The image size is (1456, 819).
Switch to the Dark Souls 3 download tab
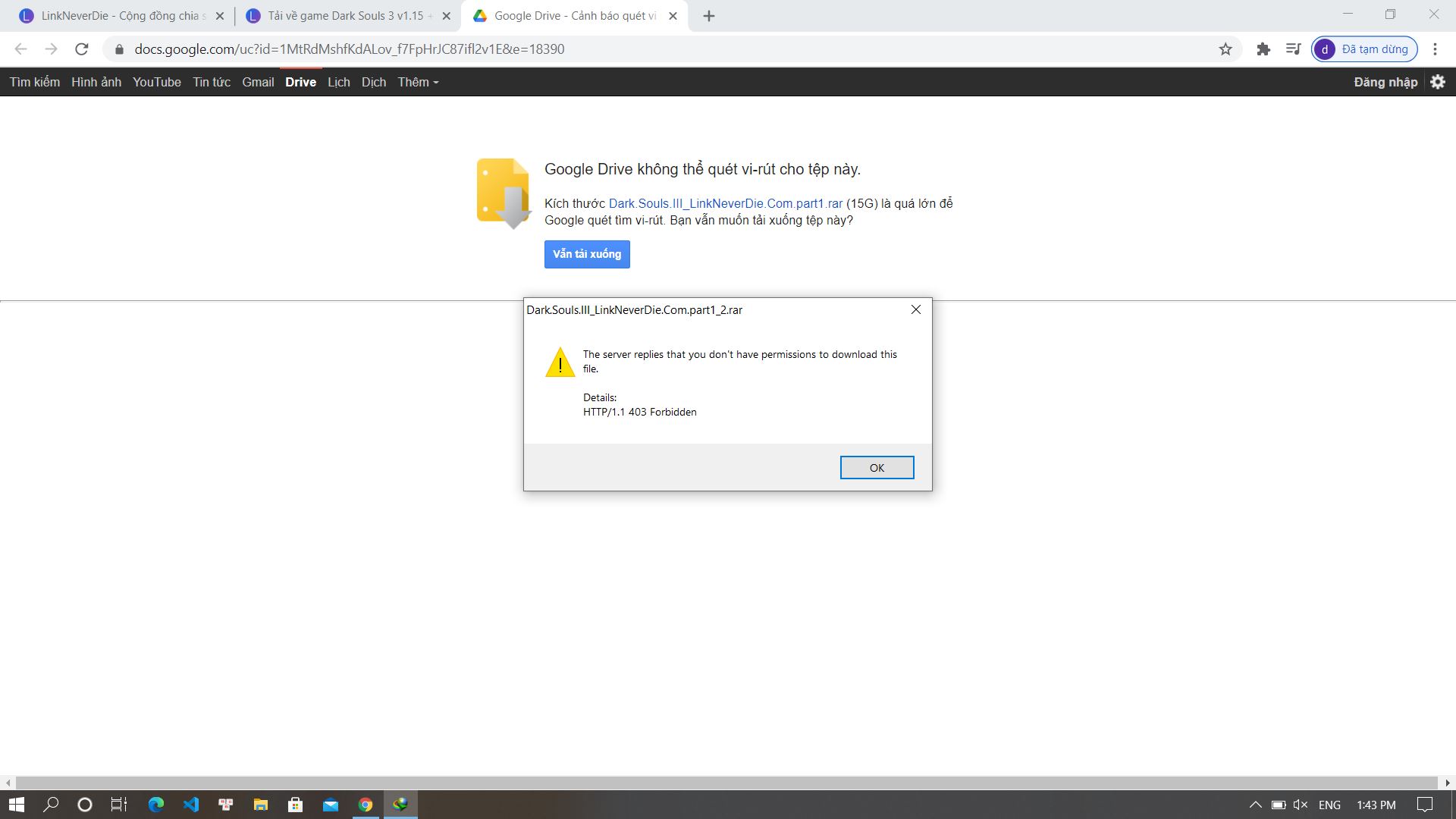[345, 16]
